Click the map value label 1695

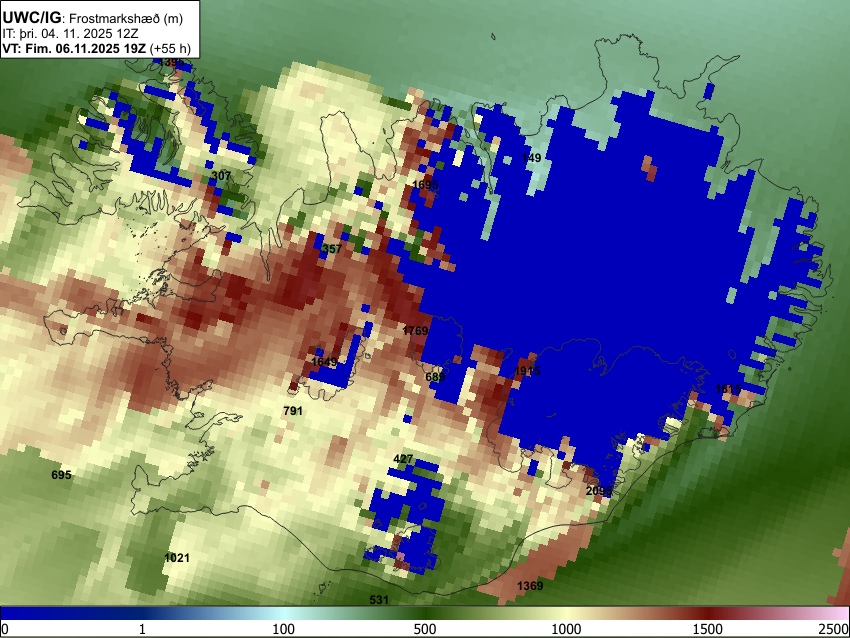425,185
